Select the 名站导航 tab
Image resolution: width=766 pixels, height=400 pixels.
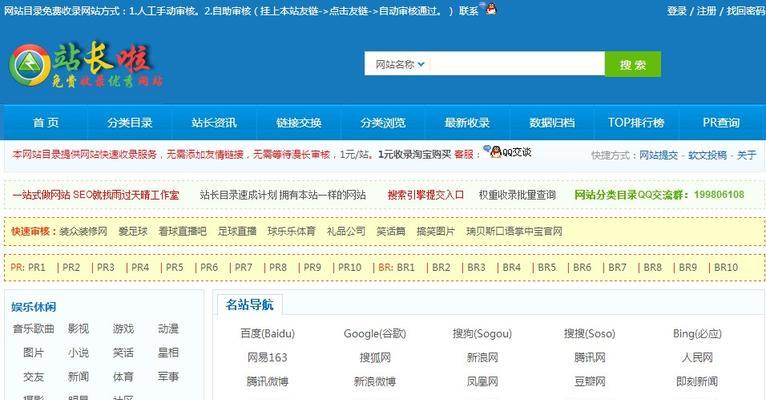click(249, 305)
